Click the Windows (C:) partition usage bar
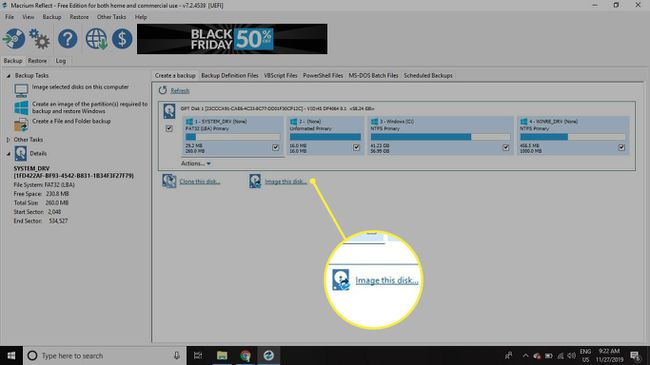 point(440,137)
